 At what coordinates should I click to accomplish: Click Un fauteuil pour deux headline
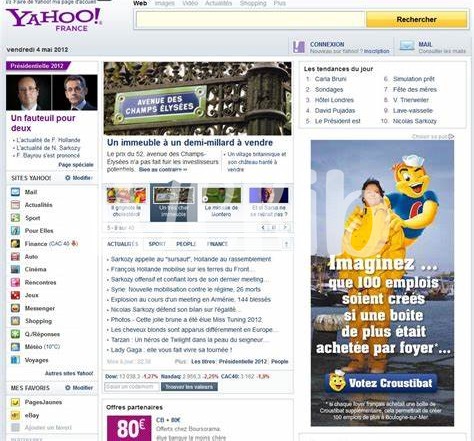(43, 123)
